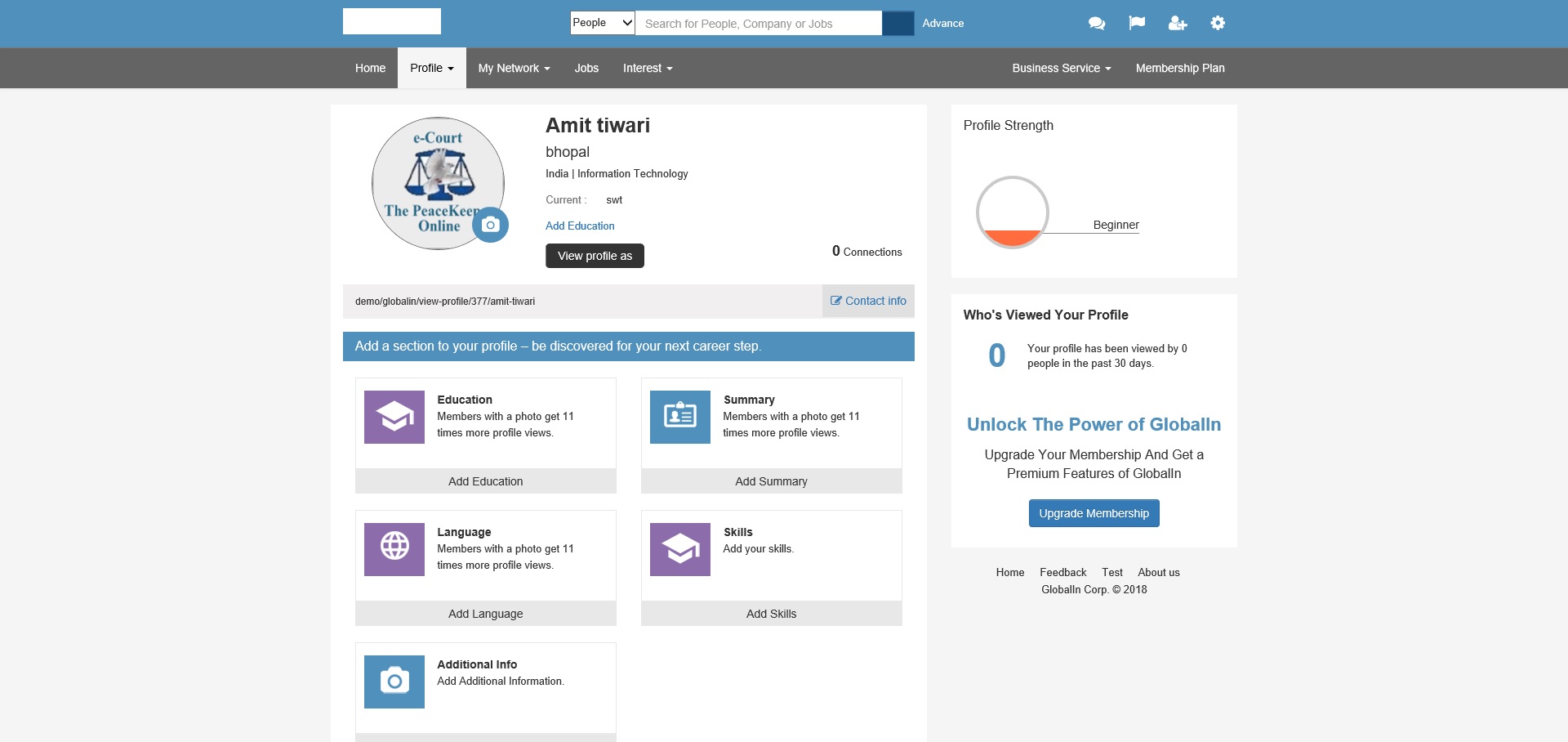
Task: Expand the My Network dropdown
Action: [x=514, y=69]
